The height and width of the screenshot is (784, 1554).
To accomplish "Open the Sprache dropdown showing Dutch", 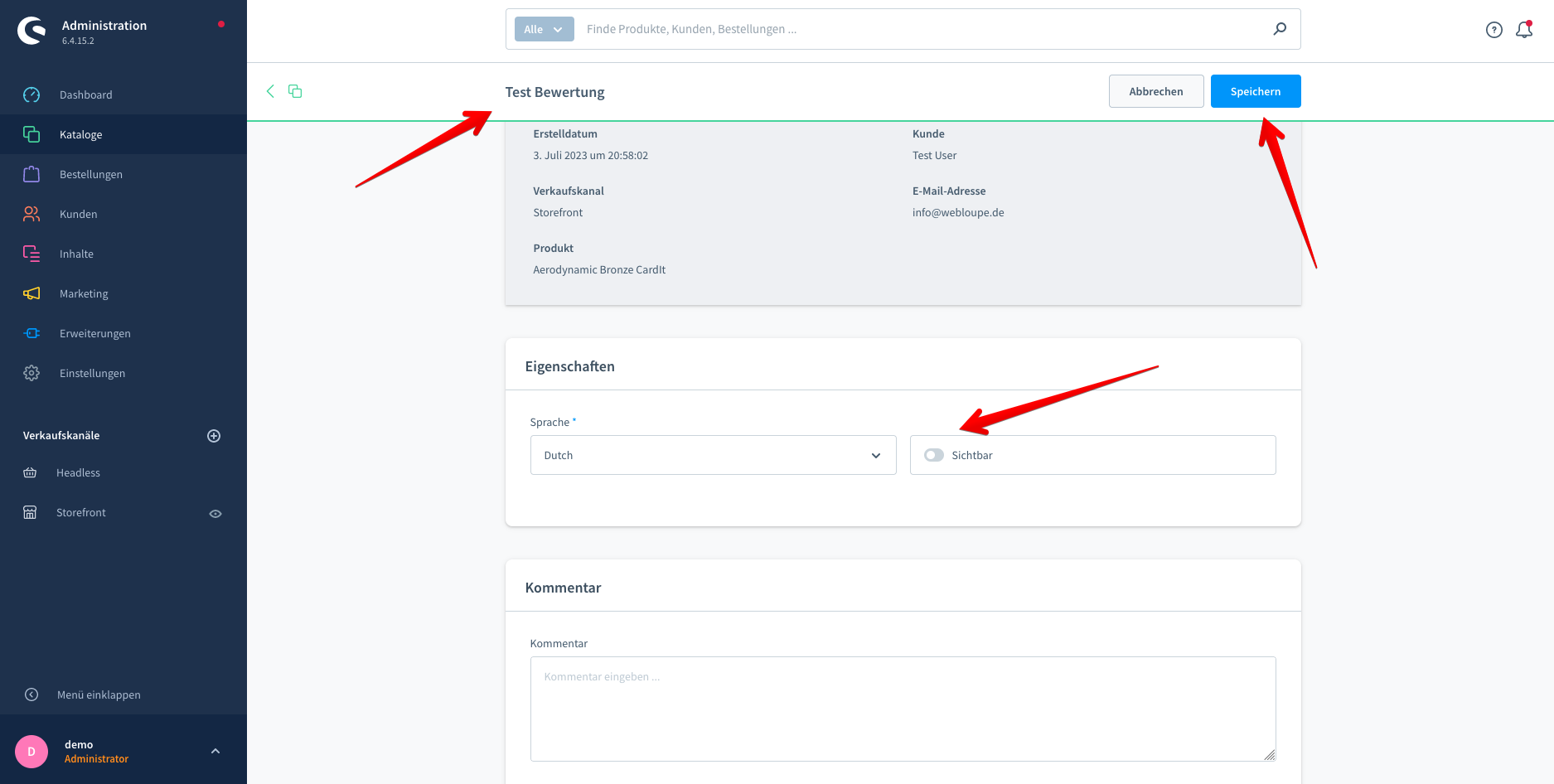I will [x=713, y=455].
